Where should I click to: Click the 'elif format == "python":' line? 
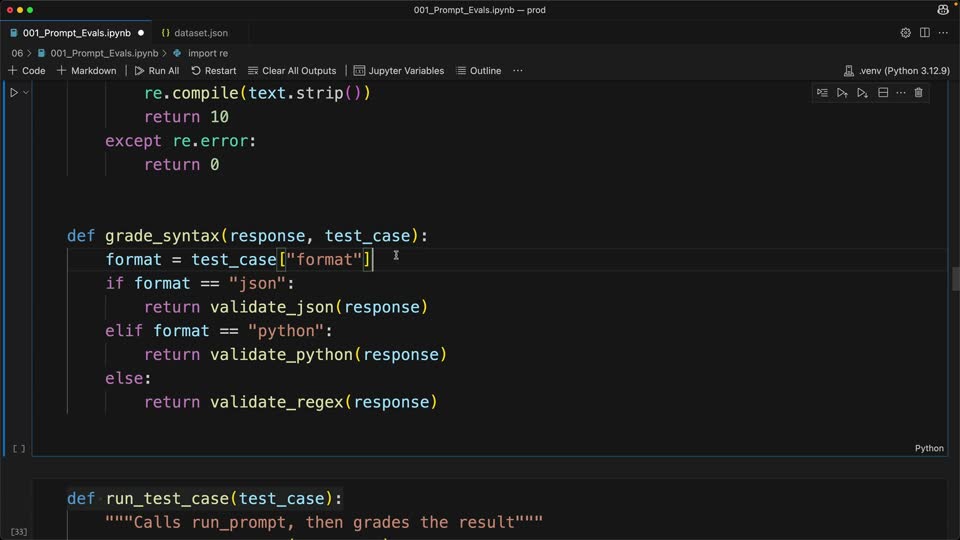tap(219, 331)
